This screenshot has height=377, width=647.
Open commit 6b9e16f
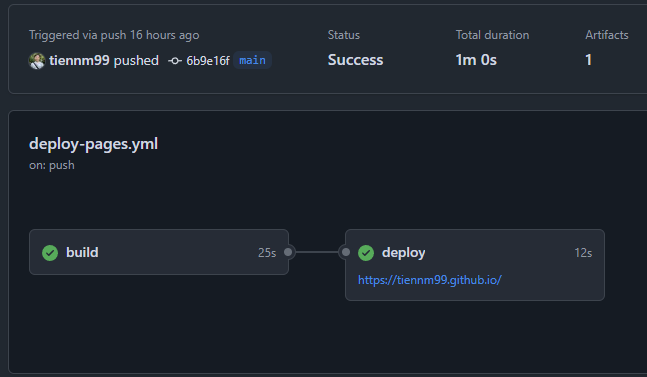pyautogui.click(x=208, y=61)
